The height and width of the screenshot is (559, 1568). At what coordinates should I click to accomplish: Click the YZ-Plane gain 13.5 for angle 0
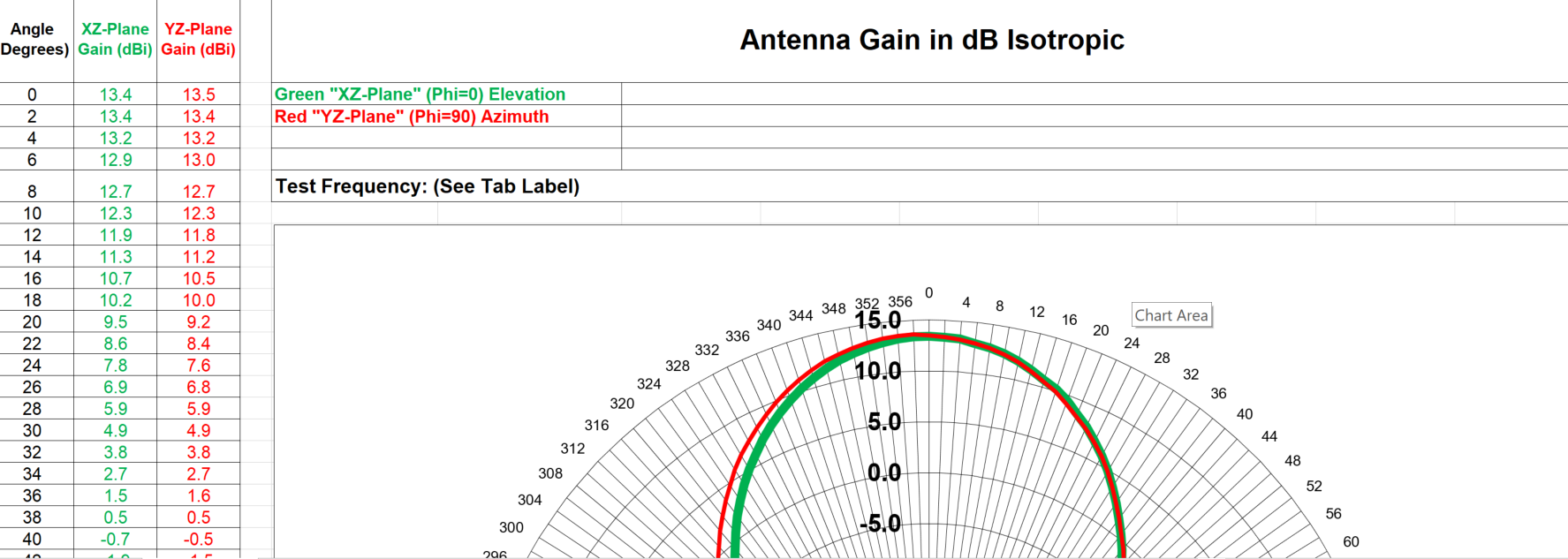pos(199,94)
